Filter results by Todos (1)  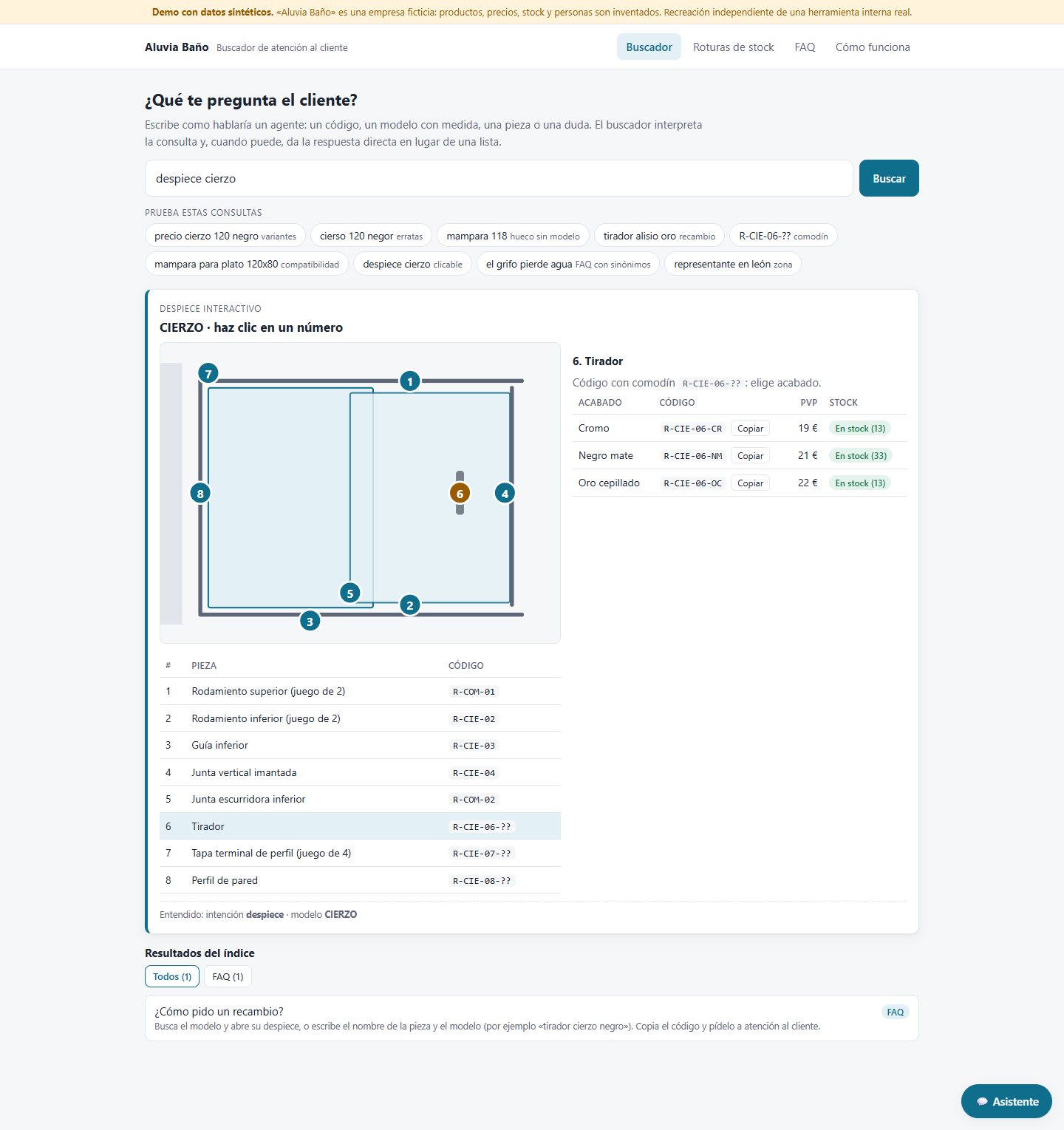tap(172, 976)
